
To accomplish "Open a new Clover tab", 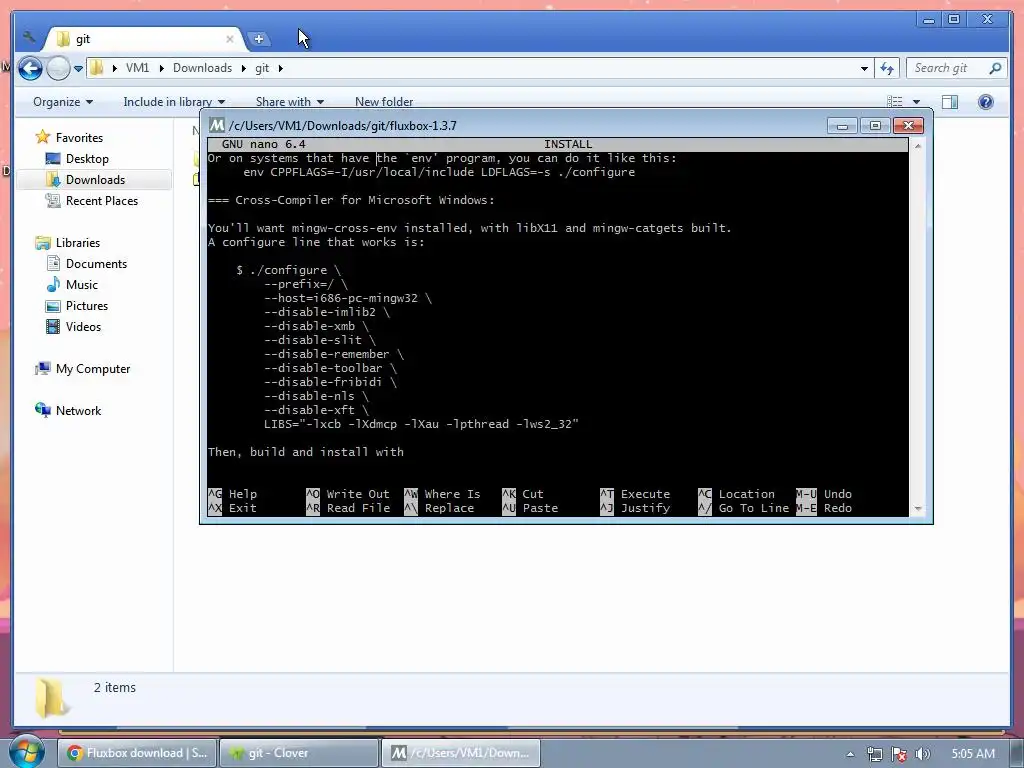I will [259, 39].
